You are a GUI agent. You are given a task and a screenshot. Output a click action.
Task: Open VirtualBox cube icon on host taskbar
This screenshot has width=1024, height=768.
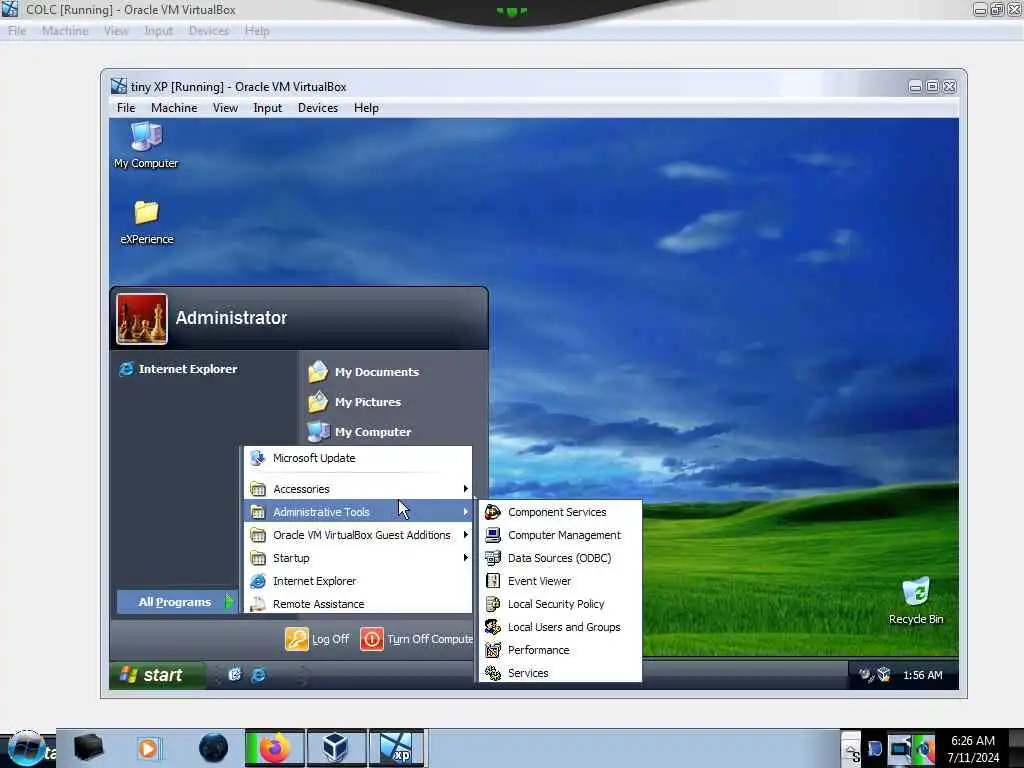(x=335, y=748)
